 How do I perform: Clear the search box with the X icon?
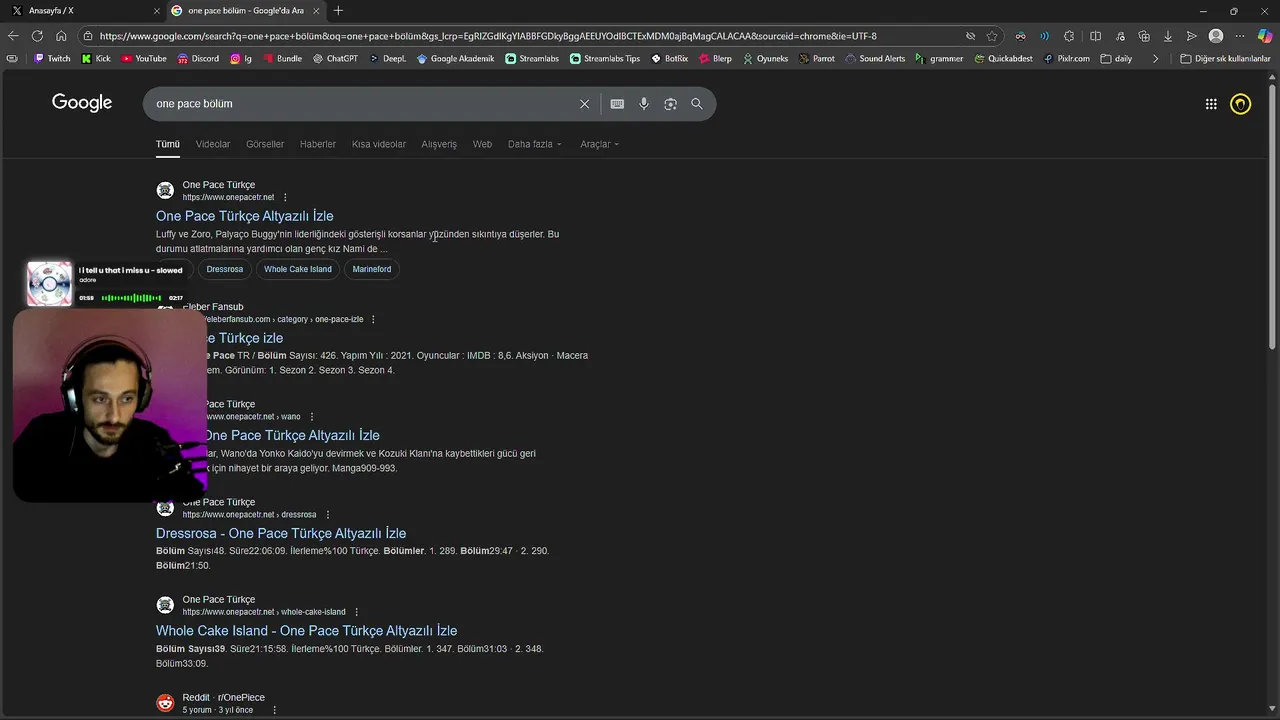coord(584,104)
